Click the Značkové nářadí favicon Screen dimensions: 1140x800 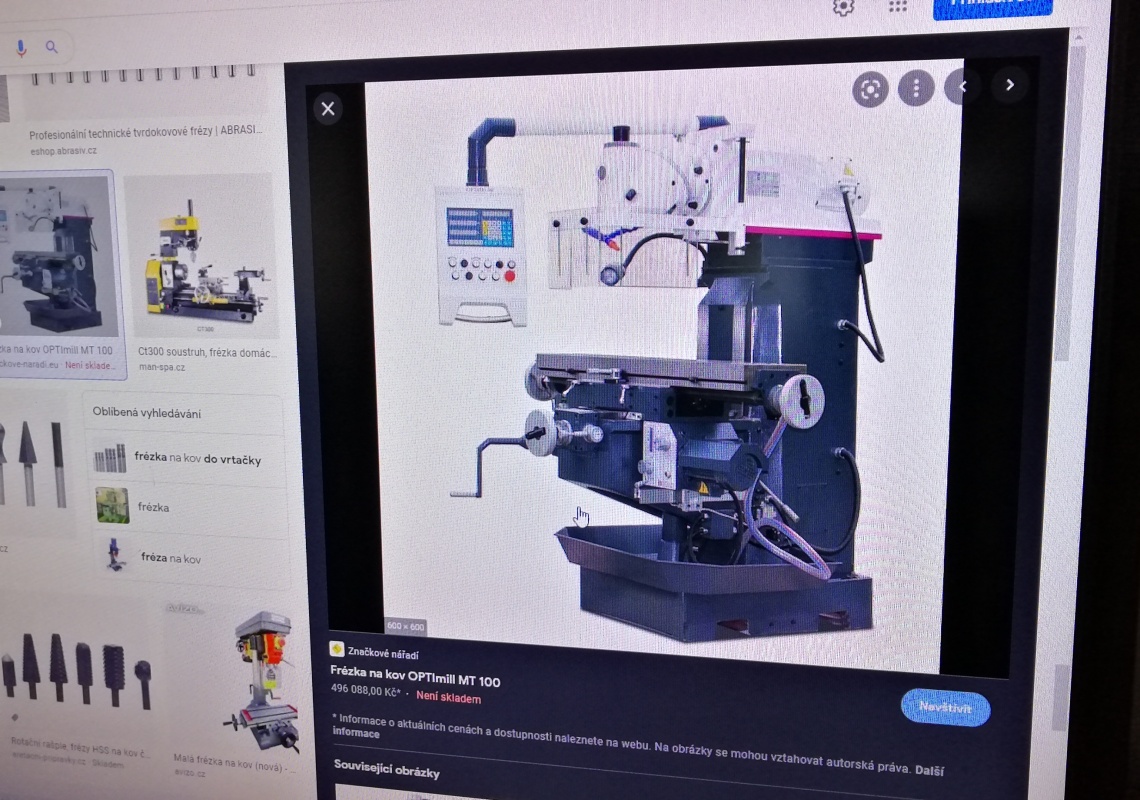coord(337,649)
